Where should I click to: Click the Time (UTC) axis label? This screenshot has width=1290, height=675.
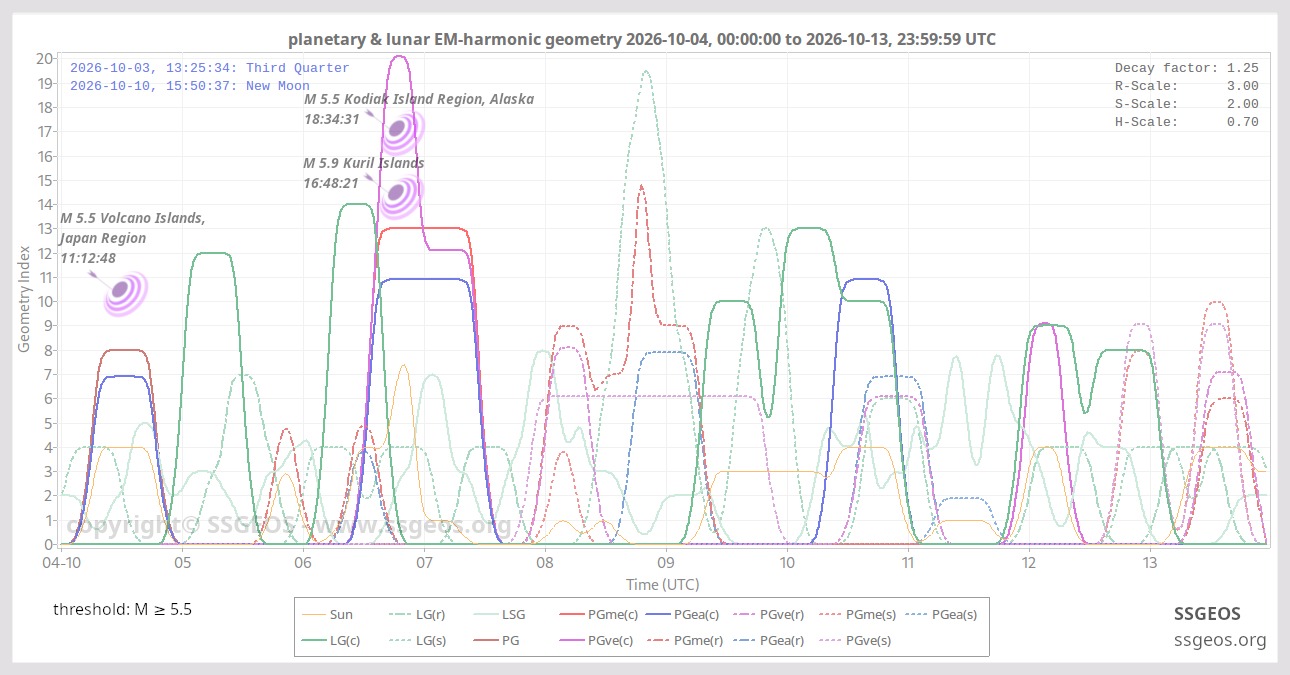point(662,584)
